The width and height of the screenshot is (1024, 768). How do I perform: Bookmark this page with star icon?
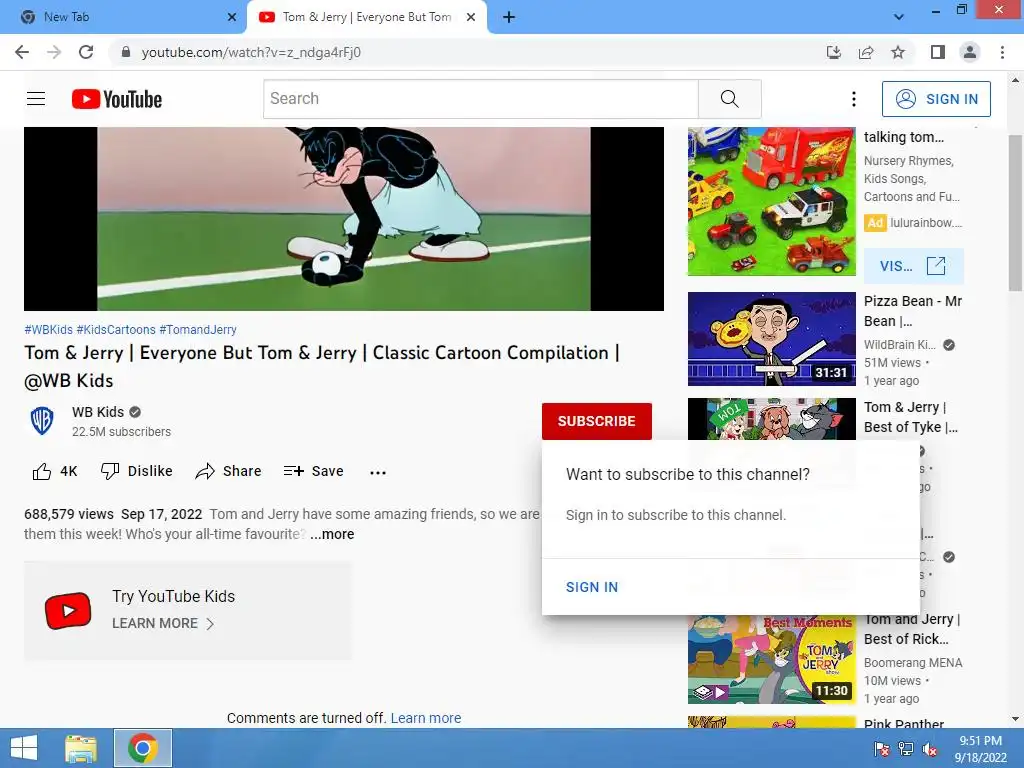(898, 52)
